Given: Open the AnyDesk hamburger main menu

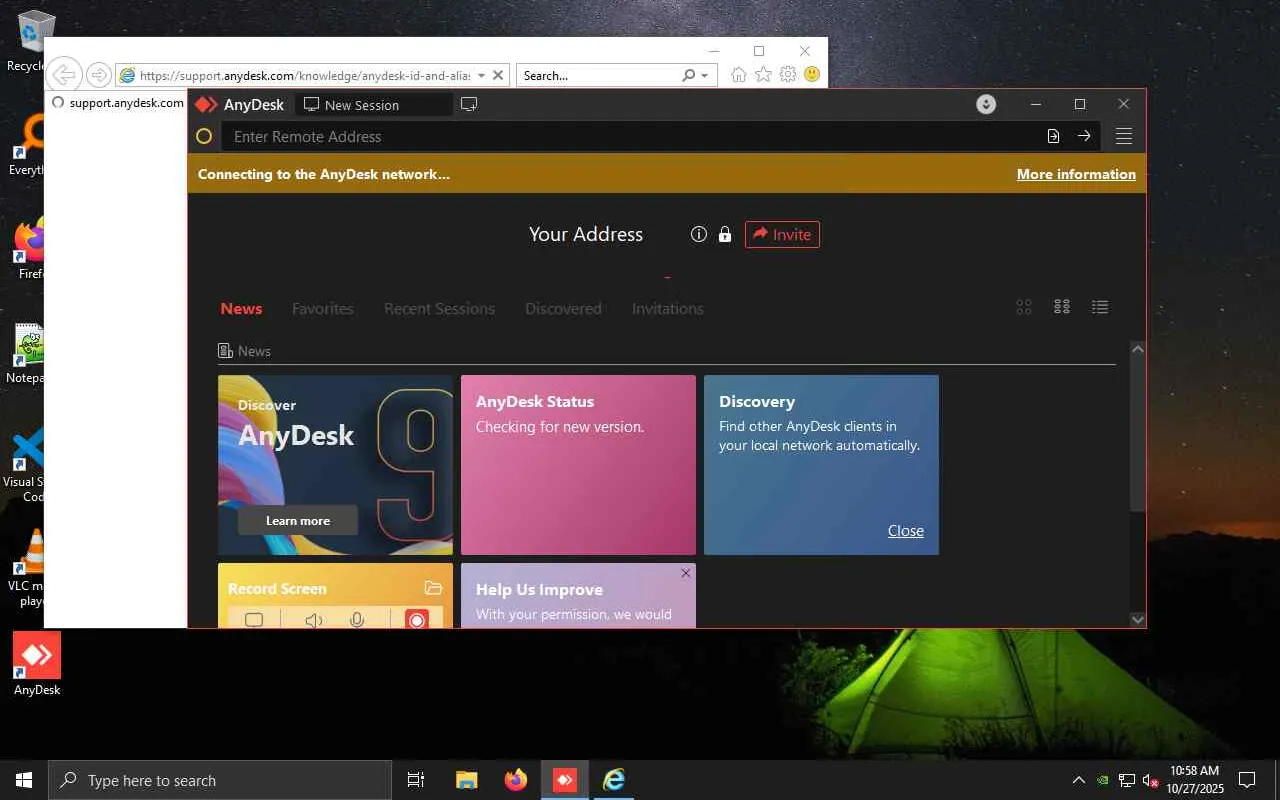Looking at the screenshot, I should (x=1124, y=136).
